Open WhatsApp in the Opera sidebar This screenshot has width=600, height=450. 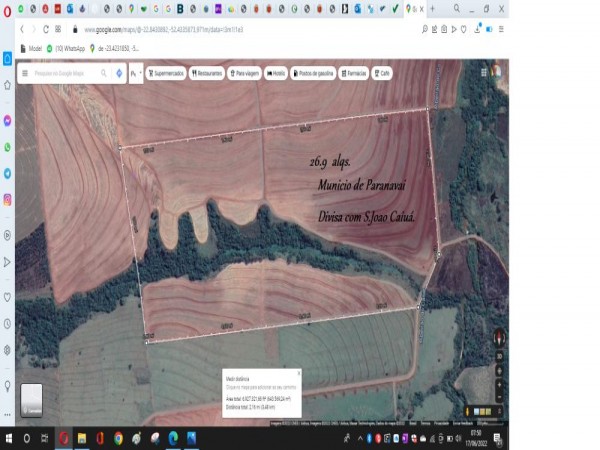point(7,147)
